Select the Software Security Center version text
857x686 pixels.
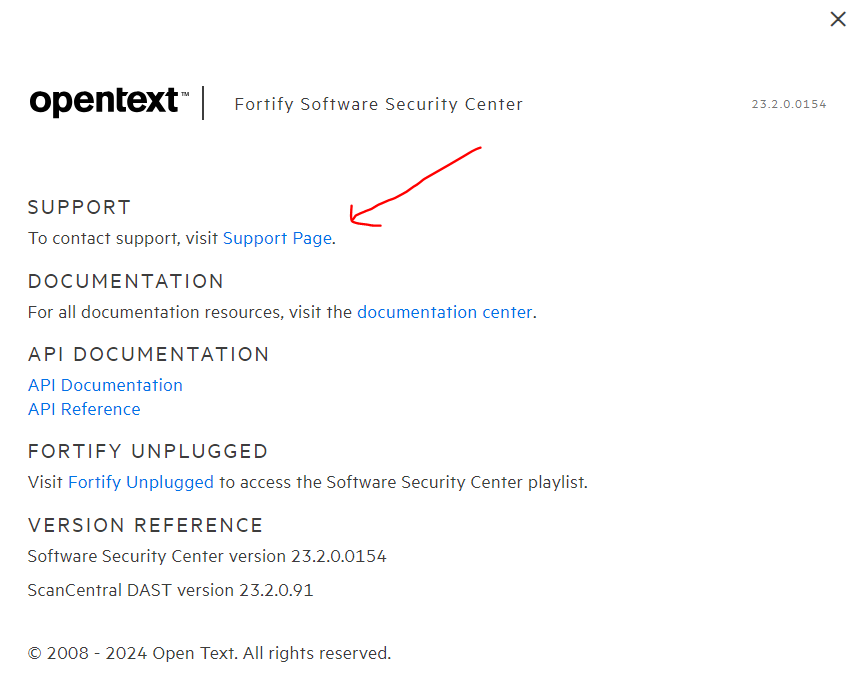pos(207,556)
